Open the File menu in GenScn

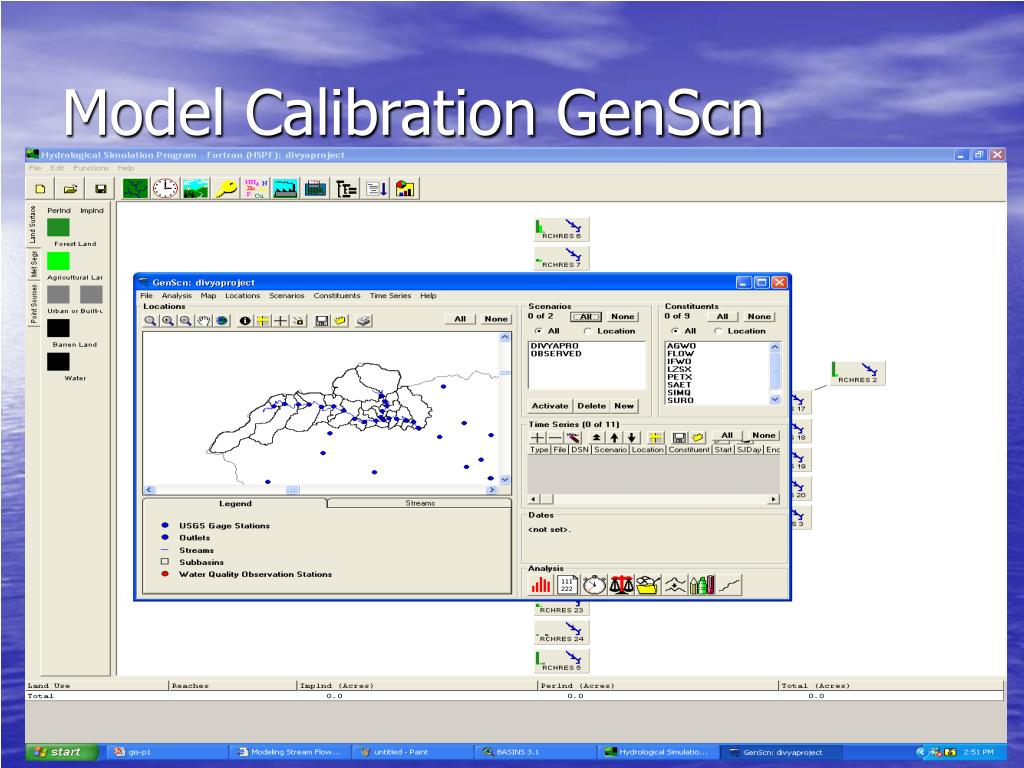click(147, 296)
